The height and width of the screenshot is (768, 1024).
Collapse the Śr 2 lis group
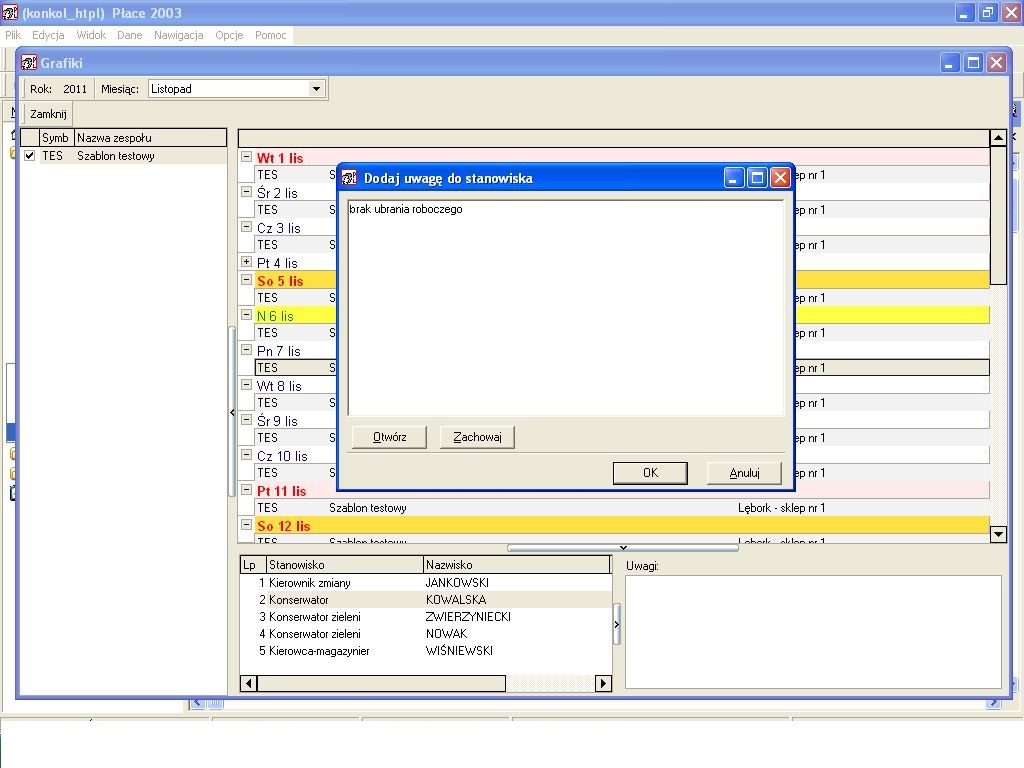click(246, 192)
